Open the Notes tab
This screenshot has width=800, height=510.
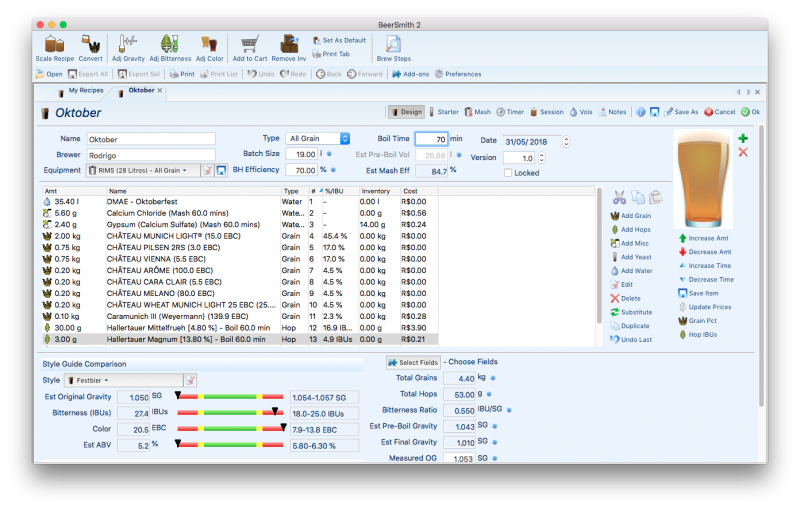click(612, 112)
